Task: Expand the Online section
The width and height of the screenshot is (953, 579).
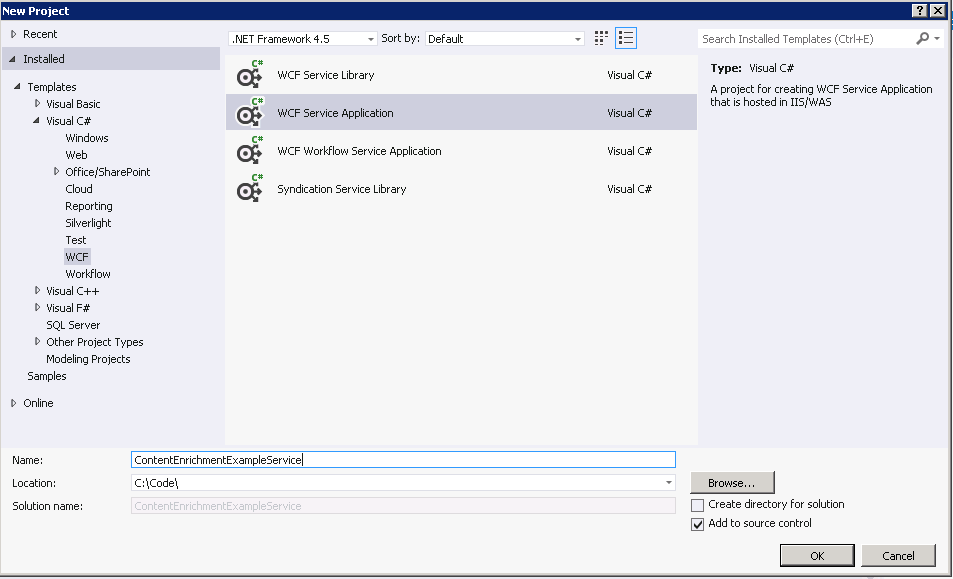Action: click(x=13, y=403)
